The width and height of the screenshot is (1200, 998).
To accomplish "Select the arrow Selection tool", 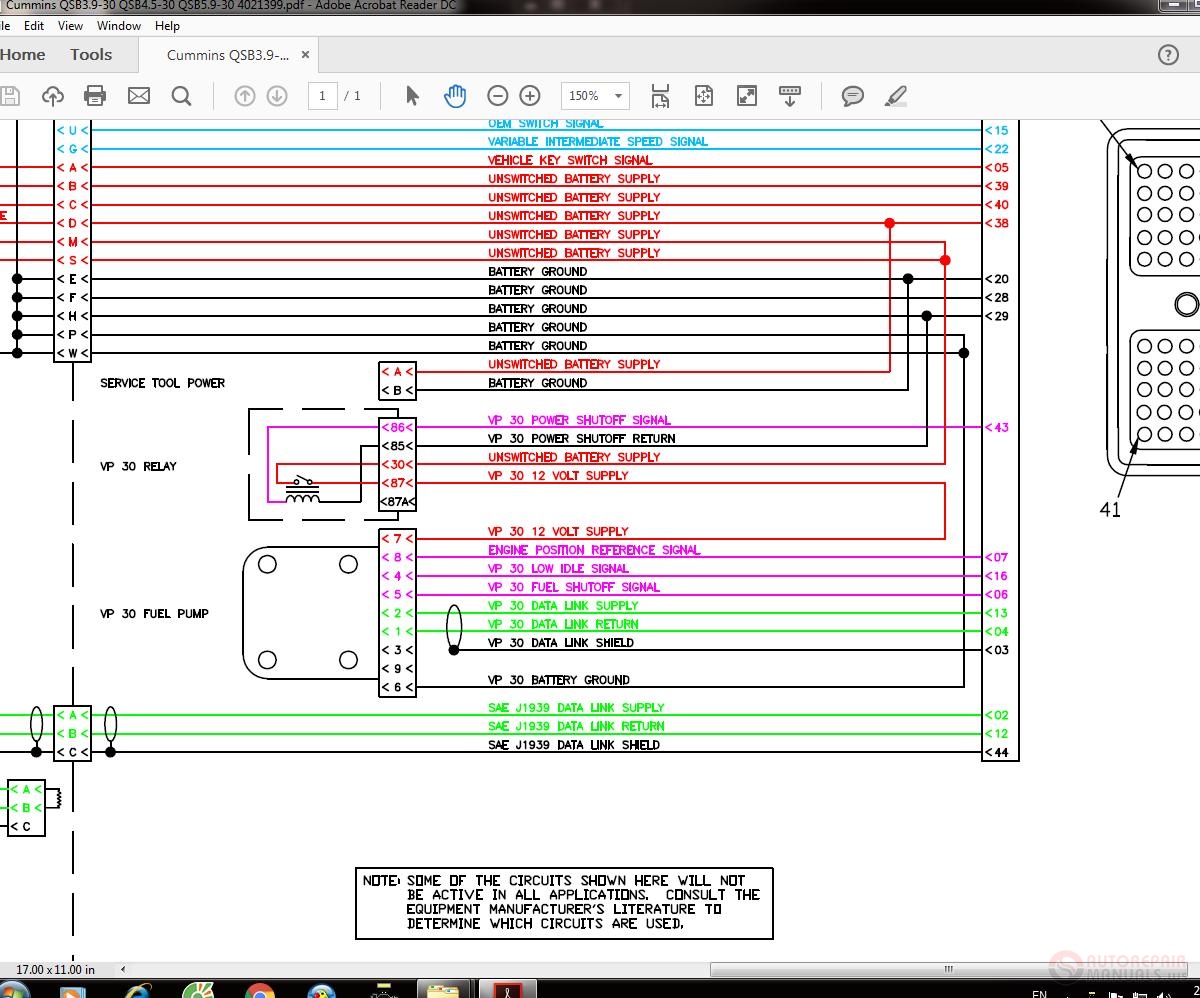I will (412, 95).
